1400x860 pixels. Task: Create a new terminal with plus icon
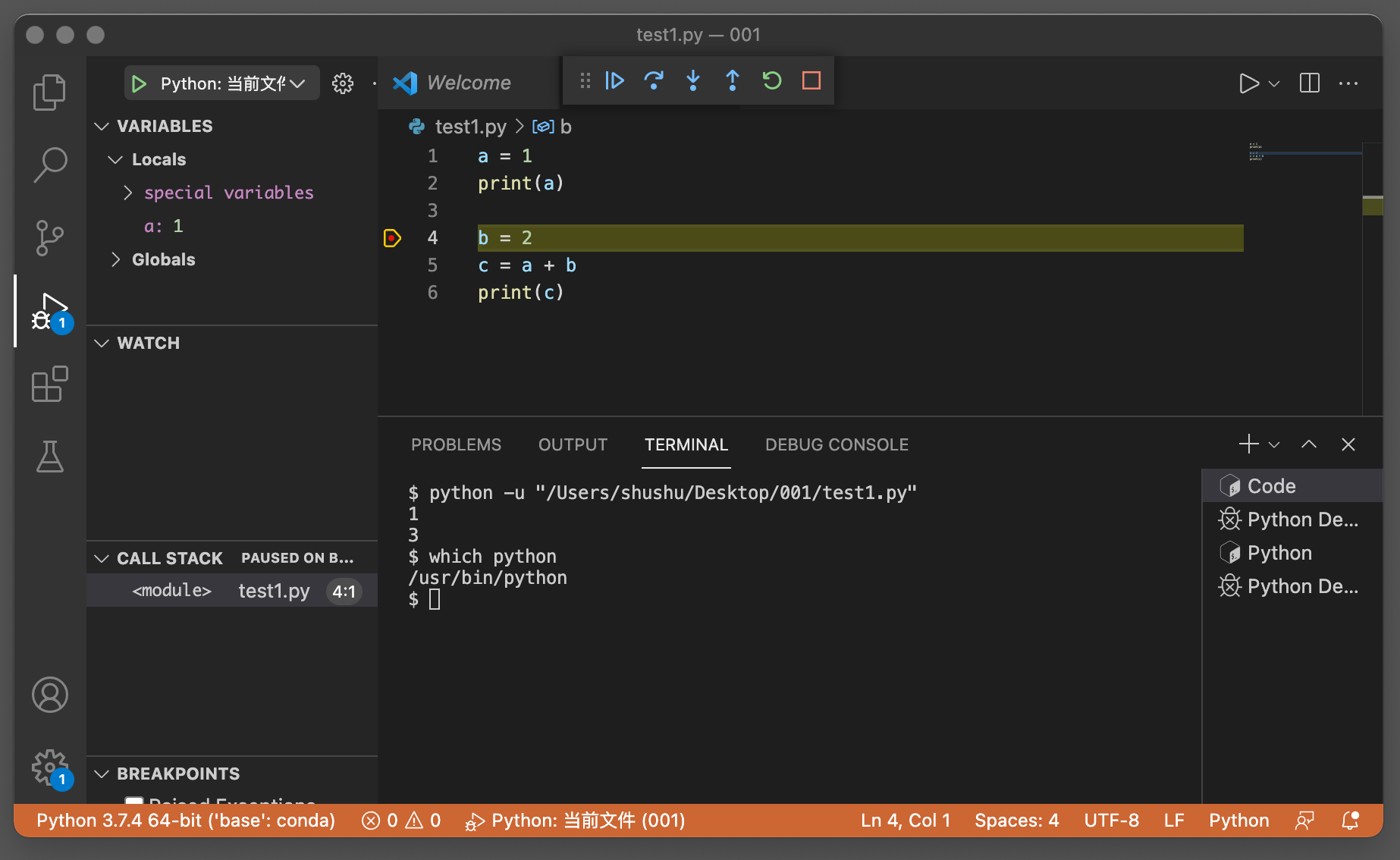click(1248, 444)
